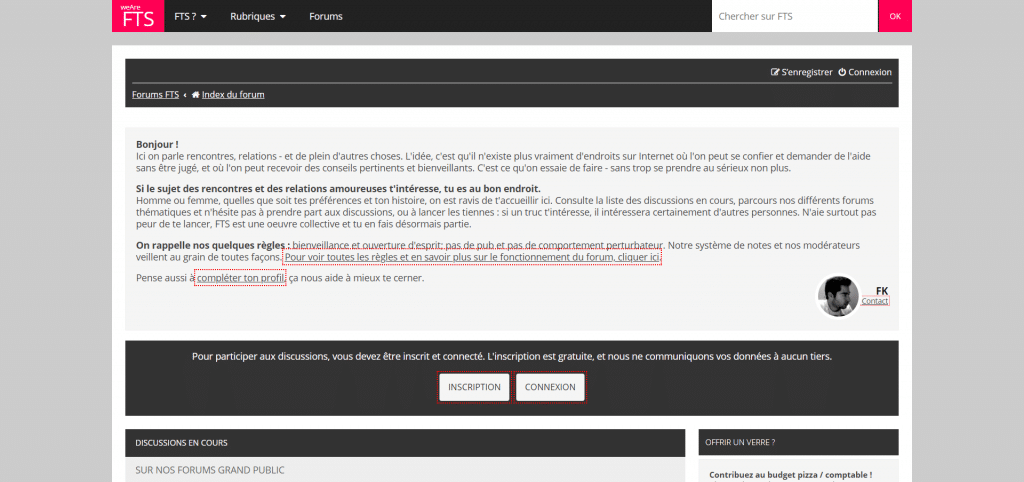
Task: Click the CONNEXION button in the dark banner
Action: click(x=550, y=387)
